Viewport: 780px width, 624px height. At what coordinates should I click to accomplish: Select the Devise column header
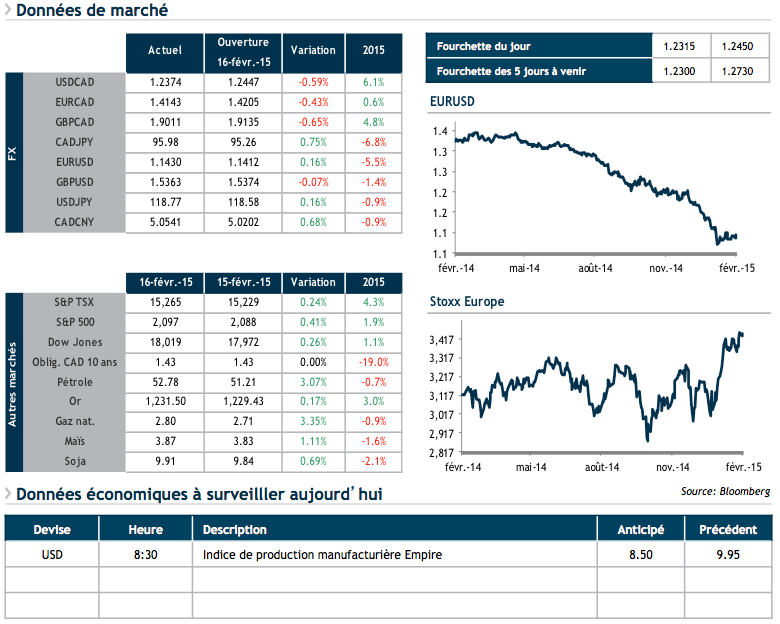pos(52,529)
